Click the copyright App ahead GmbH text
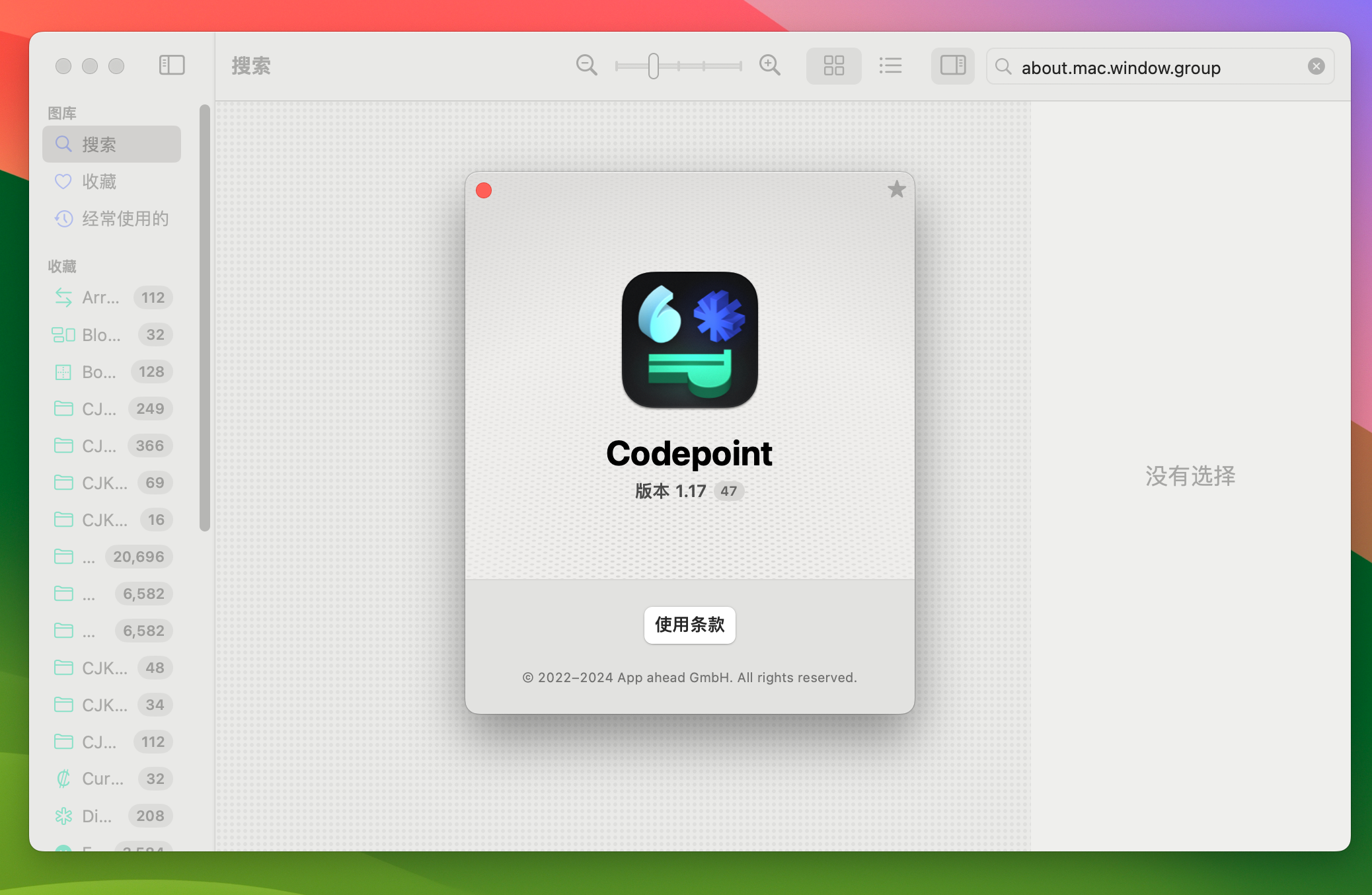This screenshot has width=1372, height=895. 689,678
